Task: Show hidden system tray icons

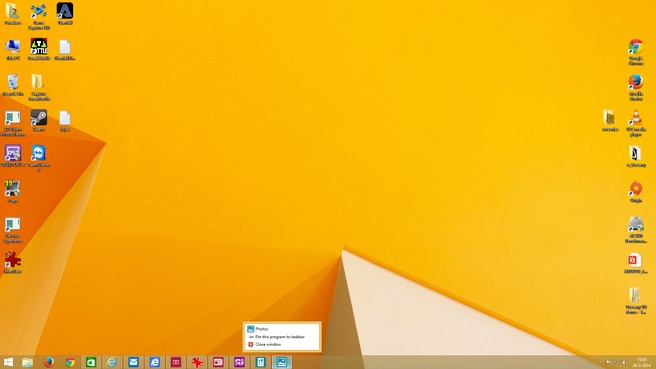Action: pyautogui.click(x=600, y=362)
